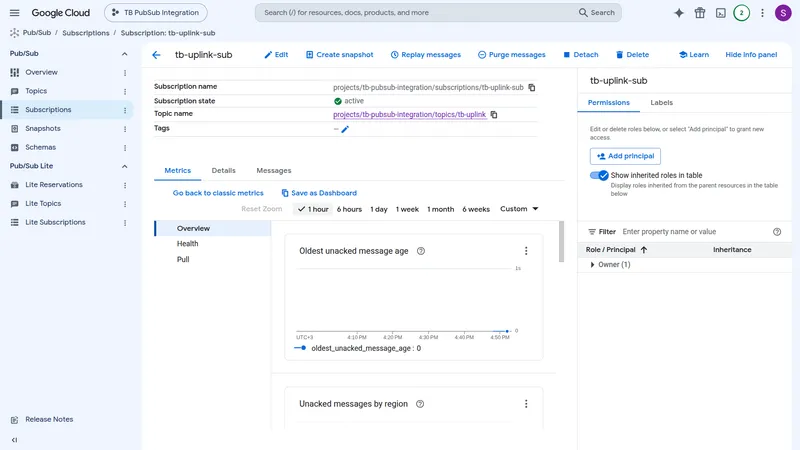
Task: Open the TB PubSub Integration project picker
Action: (156, 13)
